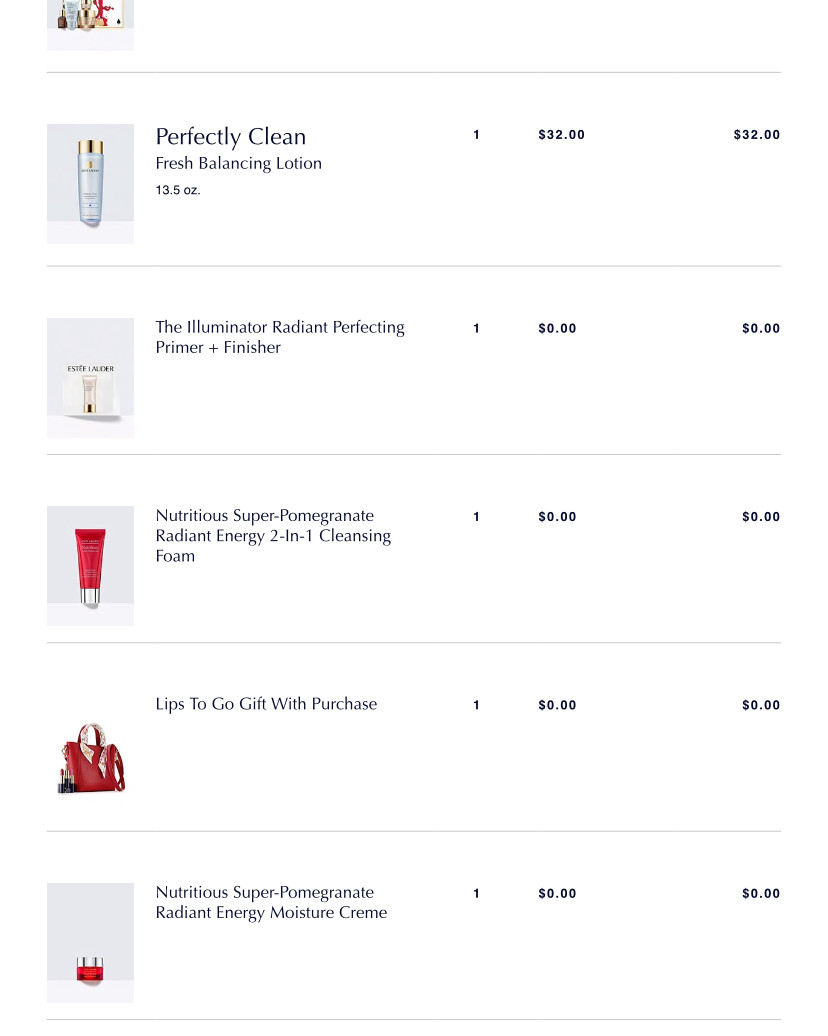Click the red handbag gift thumbnail
Image resolution: width=828 pixels, height=1036 pixels.
click(90, 755)
